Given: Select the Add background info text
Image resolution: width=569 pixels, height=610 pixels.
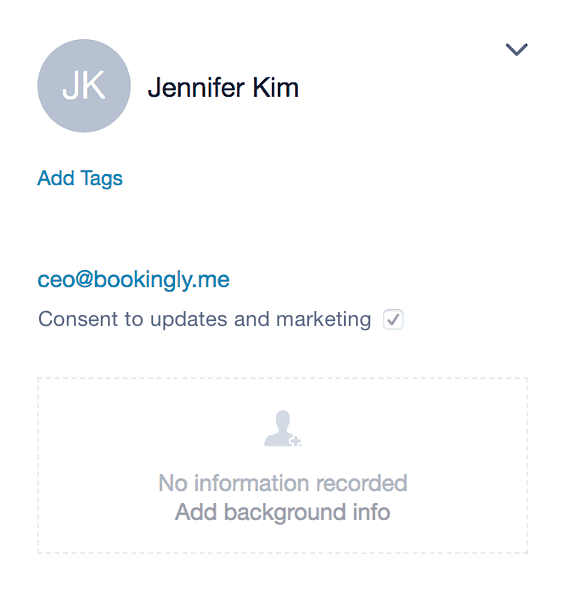Looking at the screenshot, I should point(283,512).
